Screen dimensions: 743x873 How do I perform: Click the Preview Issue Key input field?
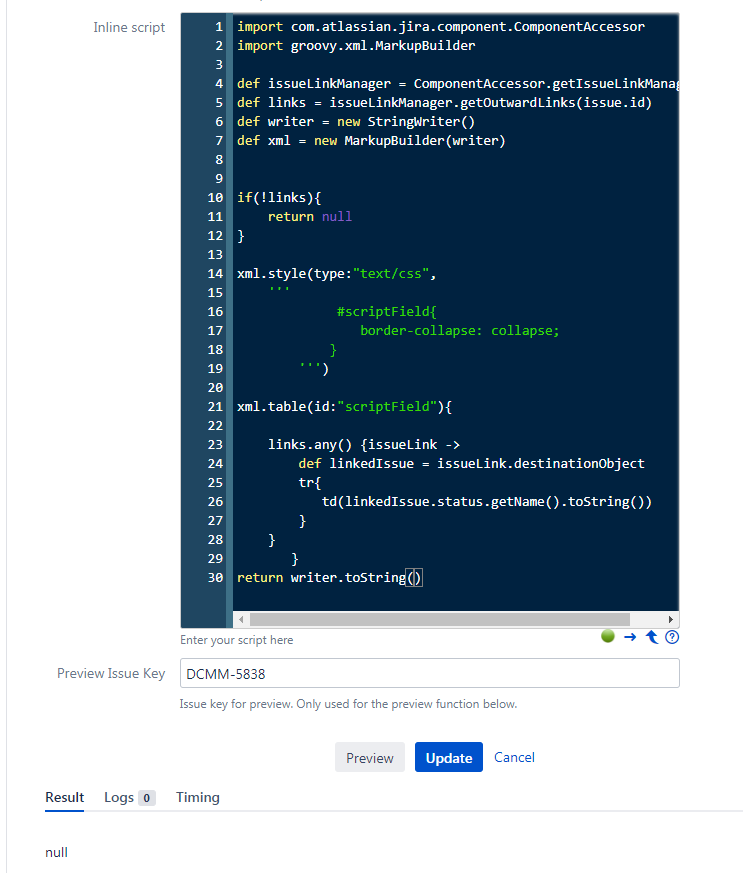[430, 673]
